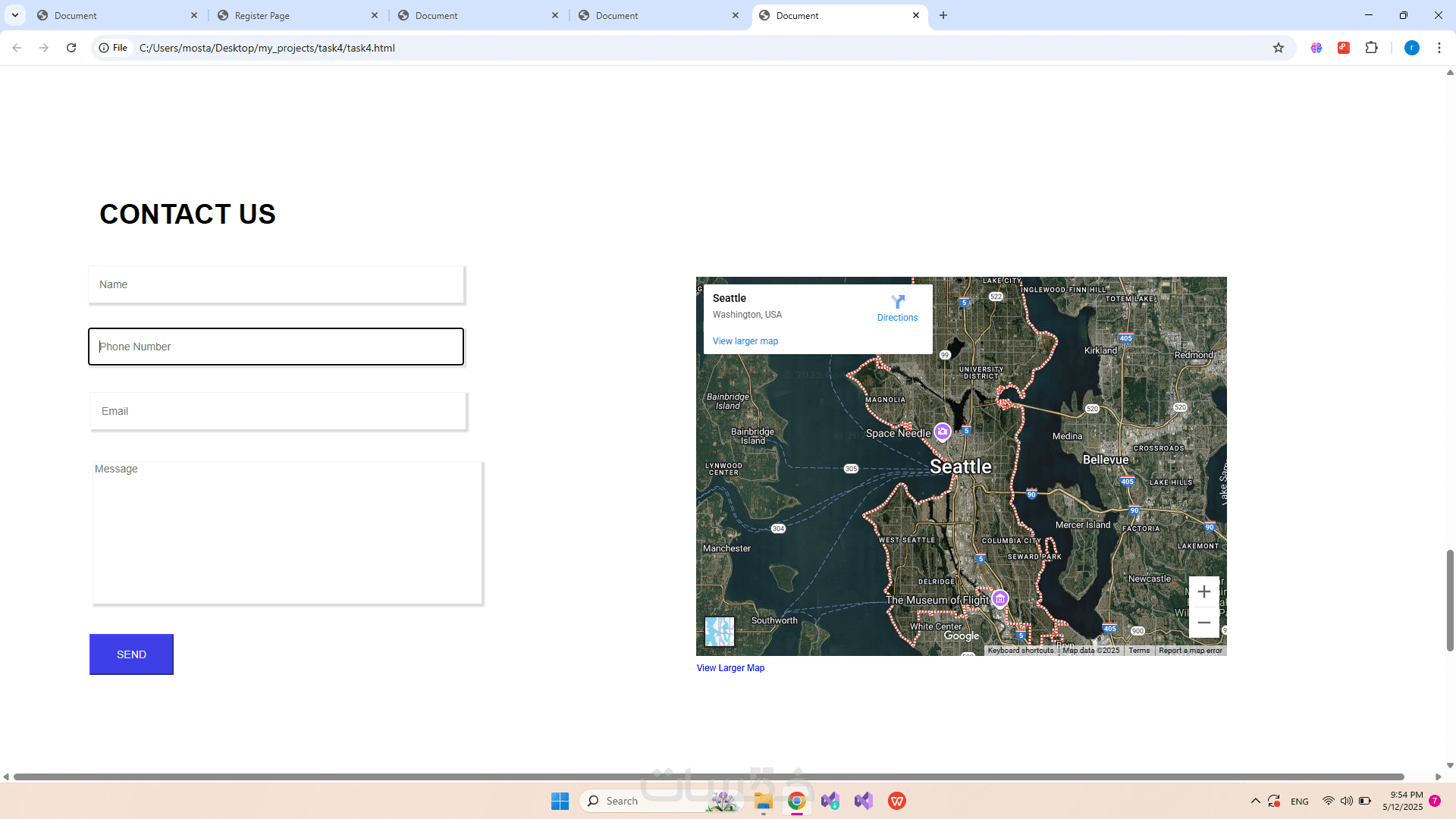Open the Windows Start menu
The width and height of the screenshot is (1456, 819).
560,801
